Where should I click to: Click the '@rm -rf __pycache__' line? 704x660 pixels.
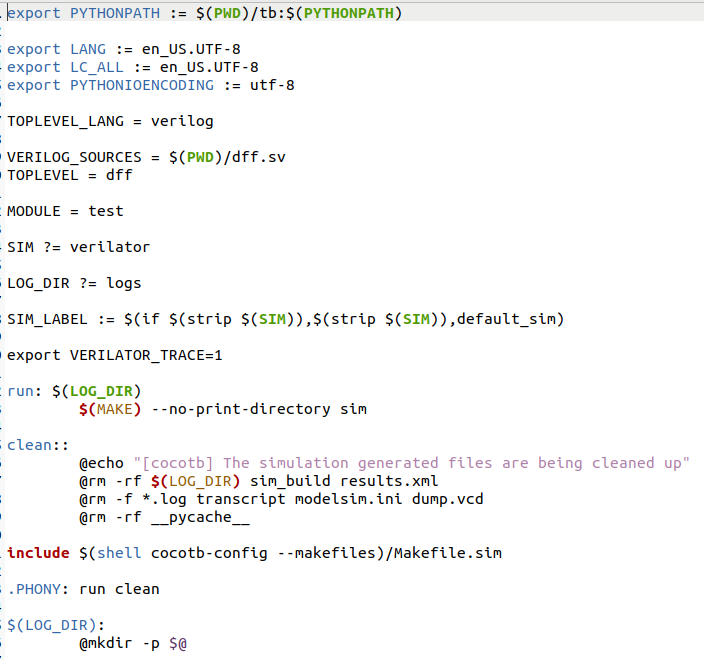[164, 517]
